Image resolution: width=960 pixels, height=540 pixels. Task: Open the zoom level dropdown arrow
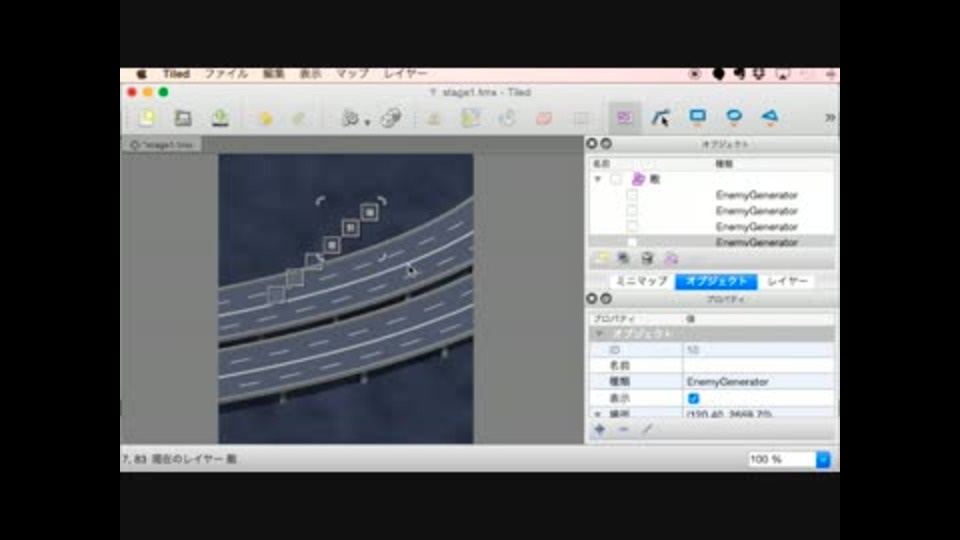click(823, 459)
